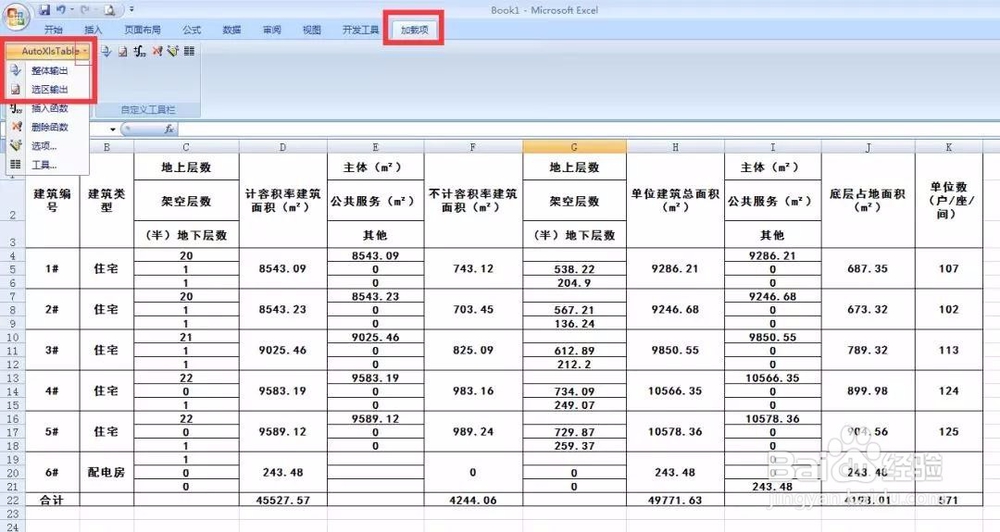
Task: Click cell value 687.35
Action: point(868,269)
